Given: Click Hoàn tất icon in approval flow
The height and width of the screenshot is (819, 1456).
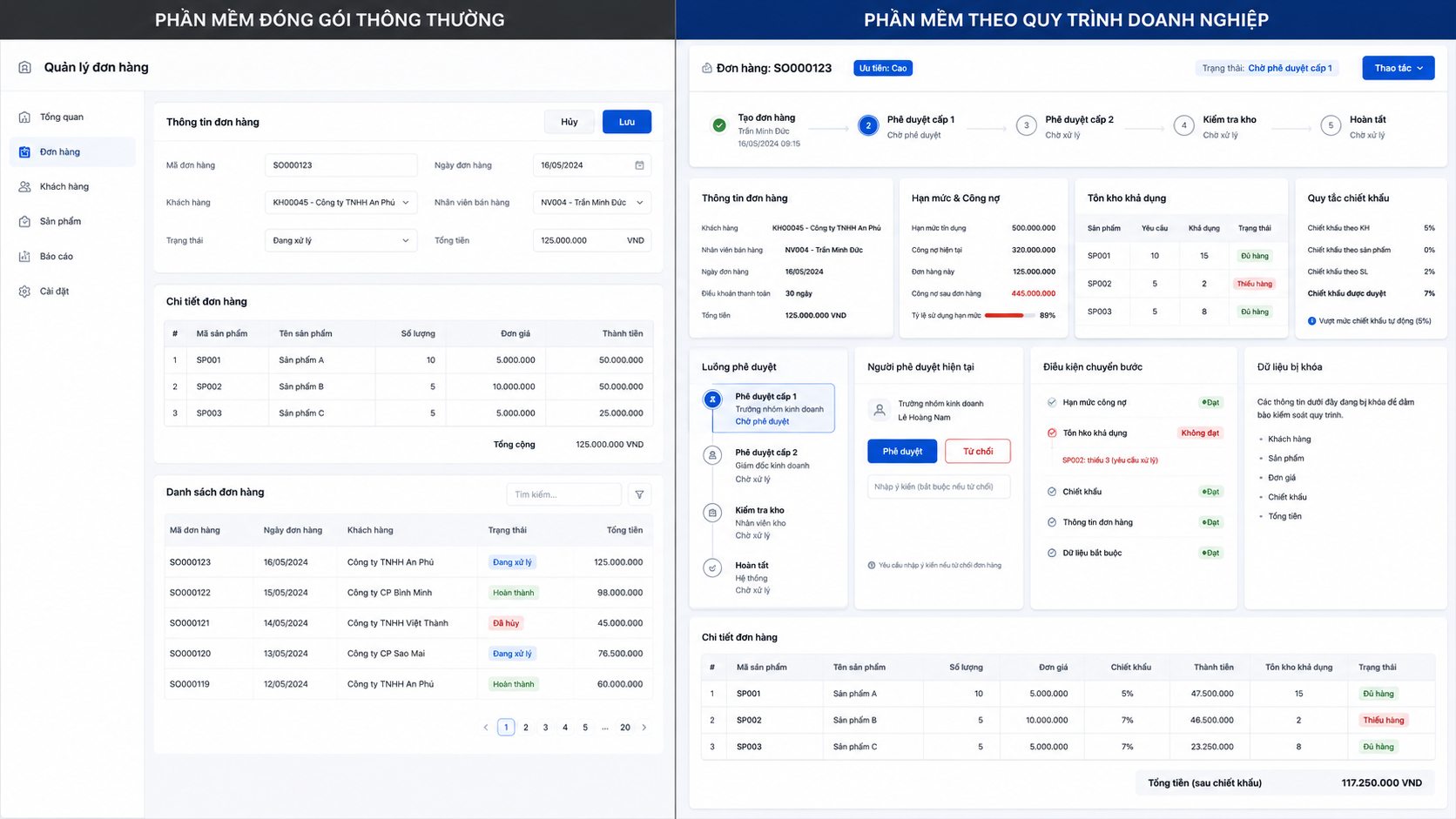Looking at the screenshot, I should coord(712,567).
